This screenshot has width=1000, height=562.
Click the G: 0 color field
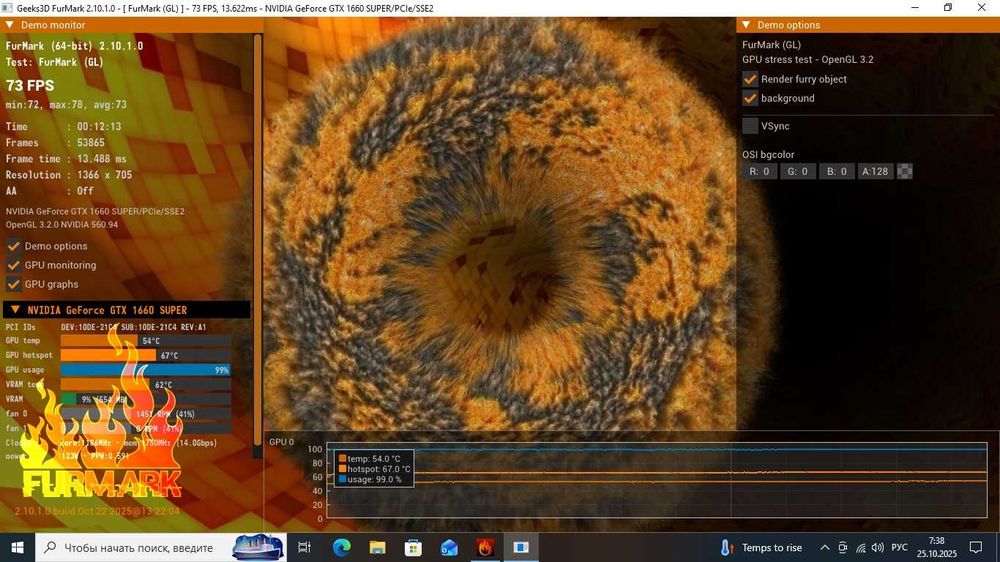(798, 171)
